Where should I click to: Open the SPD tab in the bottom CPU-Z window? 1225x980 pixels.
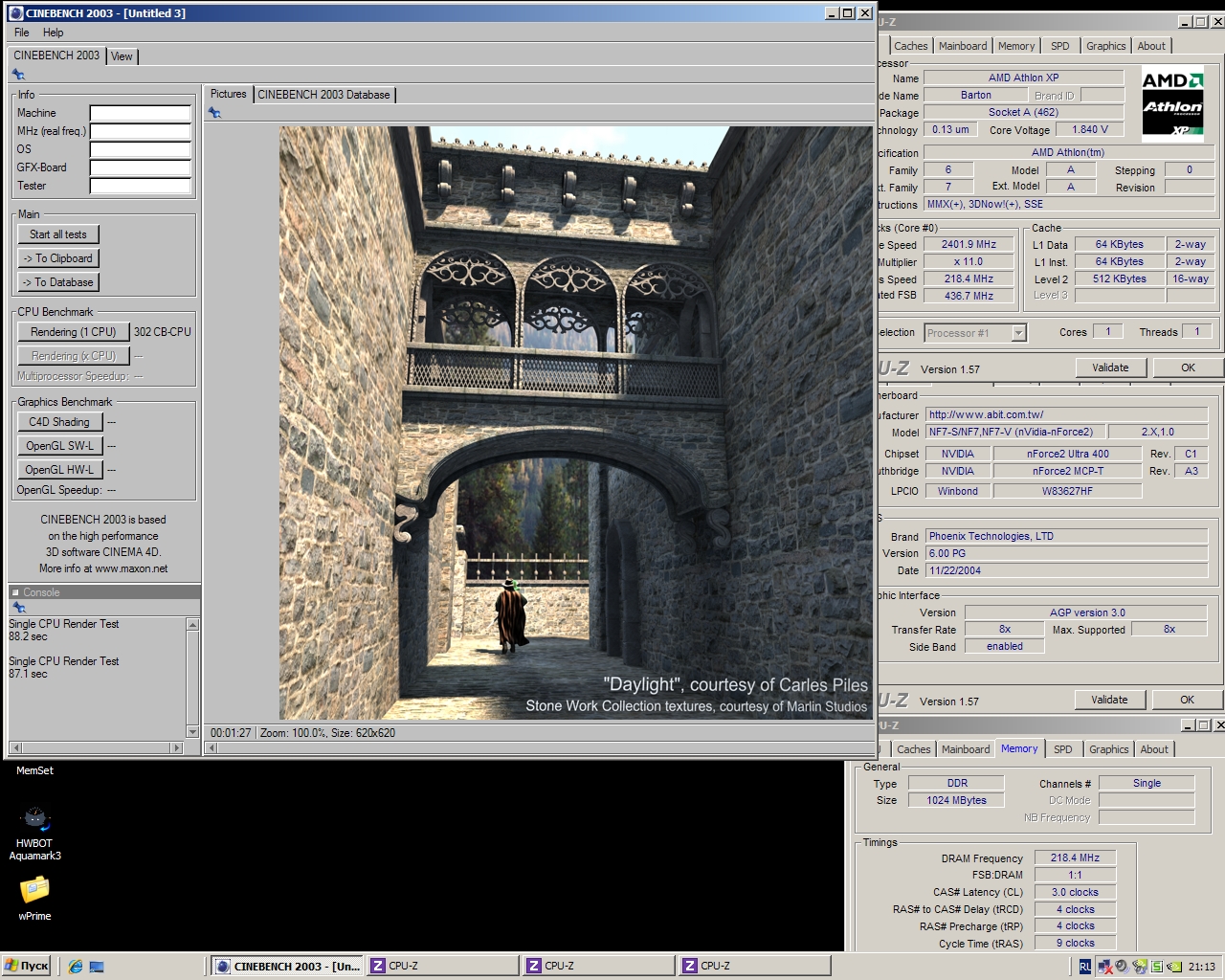tap(1062, 749)
